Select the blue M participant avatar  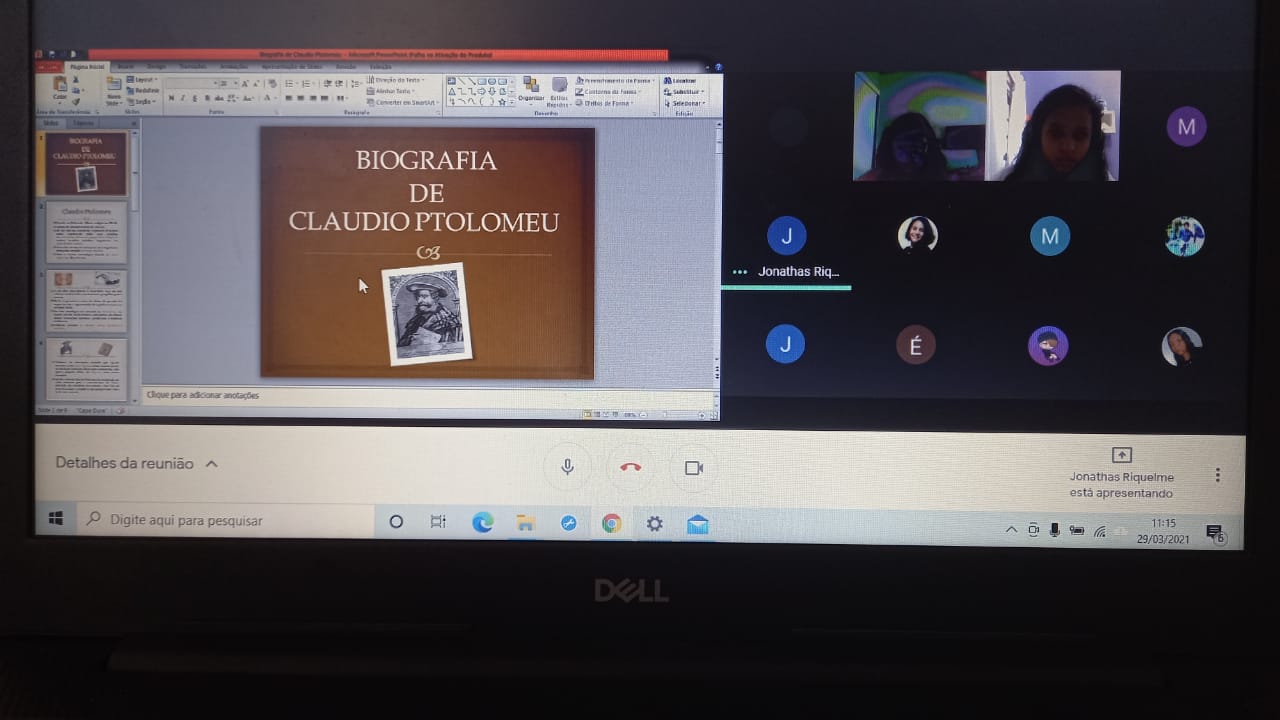point(1049,236)
